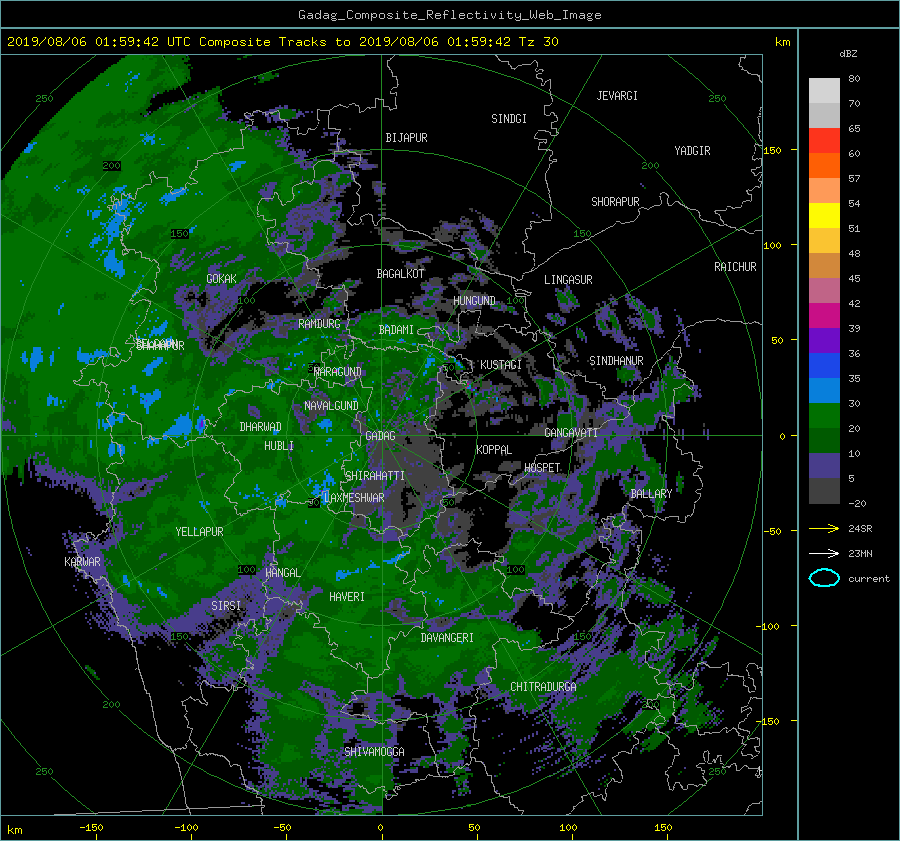Viewport: 900px width, 841px height.
Task: Click the KARWAR city label
Action: coord(82,562)
